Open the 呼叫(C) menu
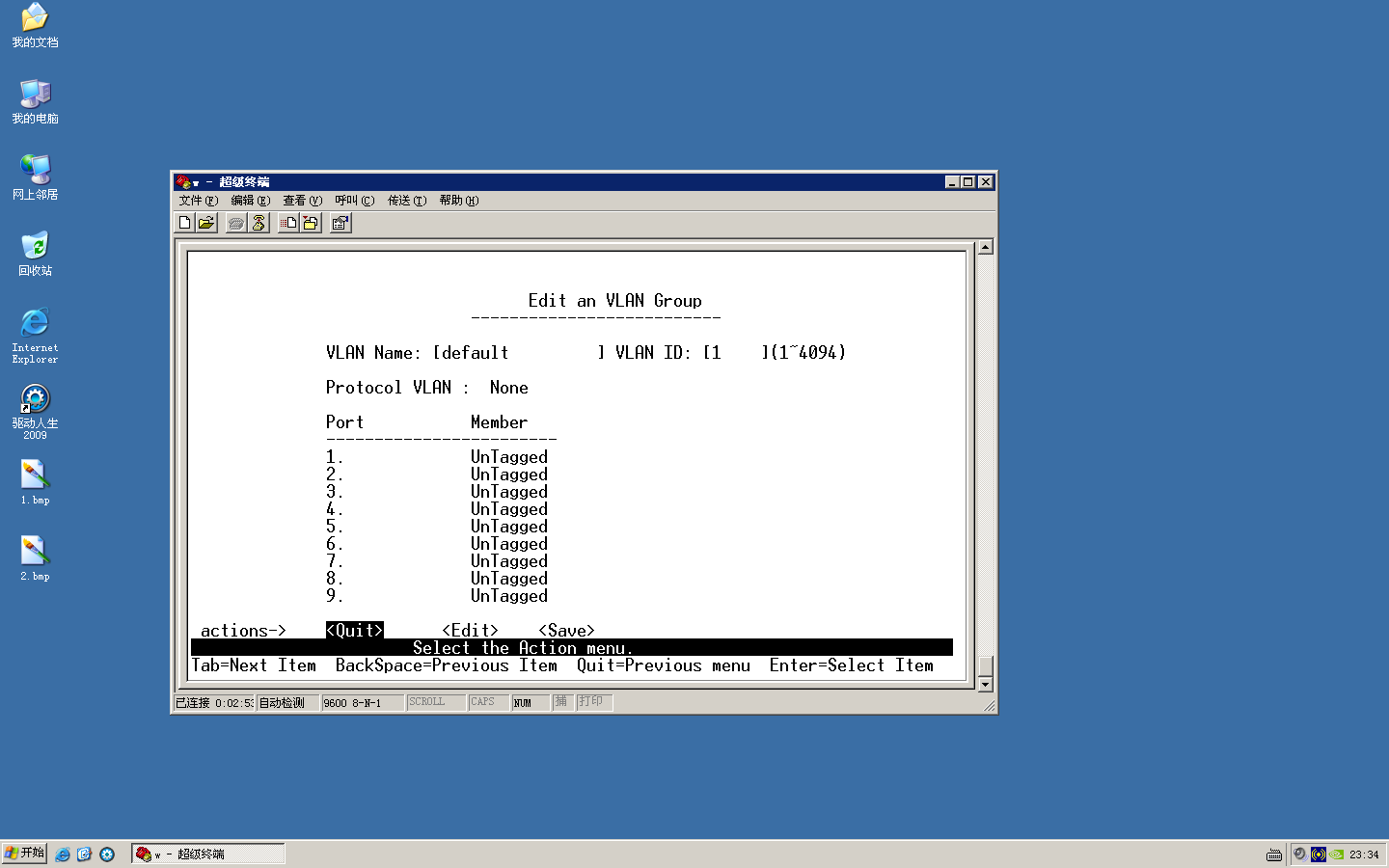Image resolution: width=1389 pixels, height=868 pixels. pyautogui.click(x=355, y=201)
